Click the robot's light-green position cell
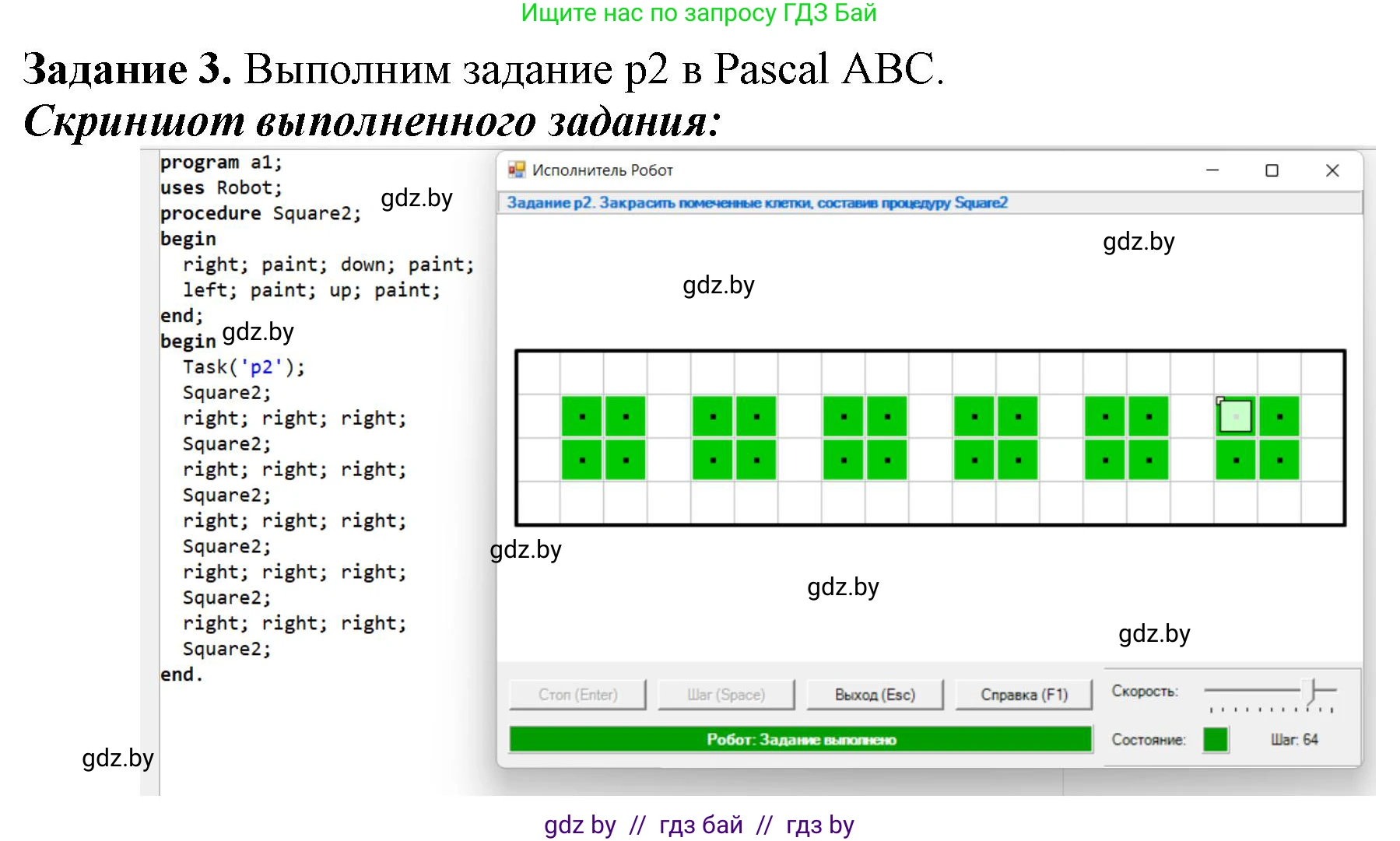The image size is (1400, 841). click(x=1236, y=416)
